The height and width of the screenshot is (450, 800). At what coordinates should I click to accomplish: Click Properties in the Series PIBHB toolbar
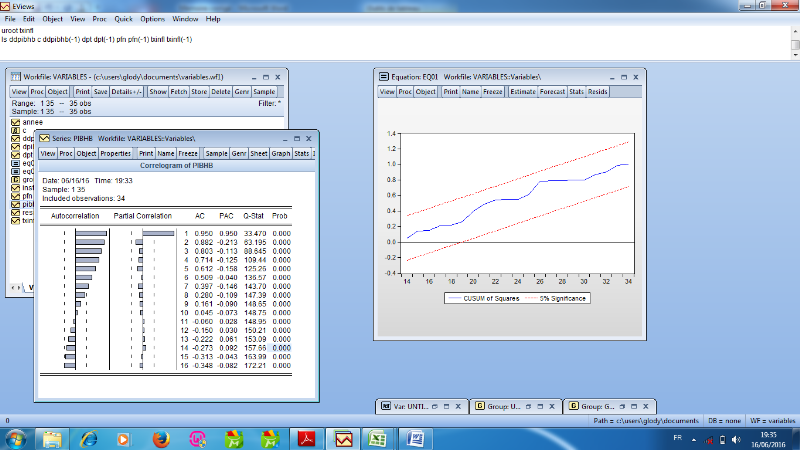pyautogui.click(x=116, y=153)
